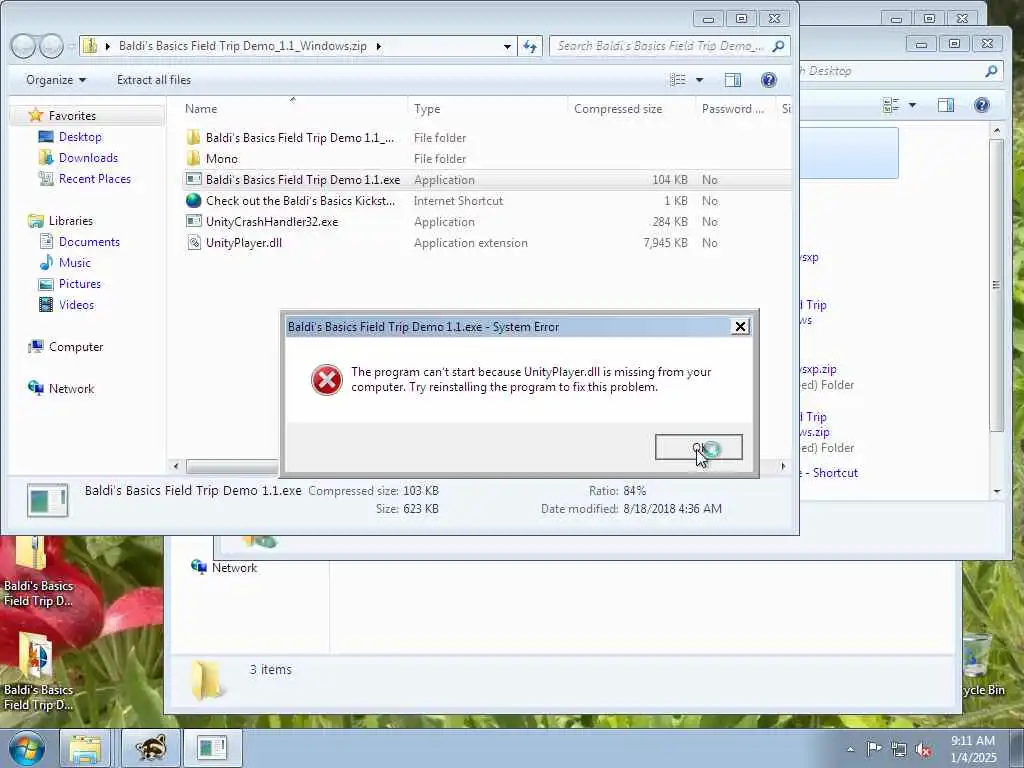Click exe thumbnail in details pane
Screen dimensions: 1024x768
click(48, 501)
